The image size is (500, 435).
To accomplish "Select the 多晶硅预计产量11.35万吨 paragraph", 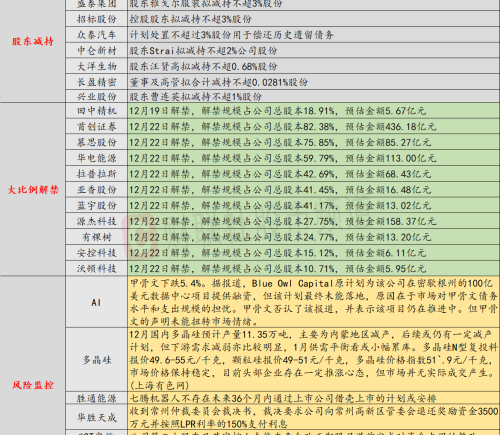I will [x=313, y=360].
